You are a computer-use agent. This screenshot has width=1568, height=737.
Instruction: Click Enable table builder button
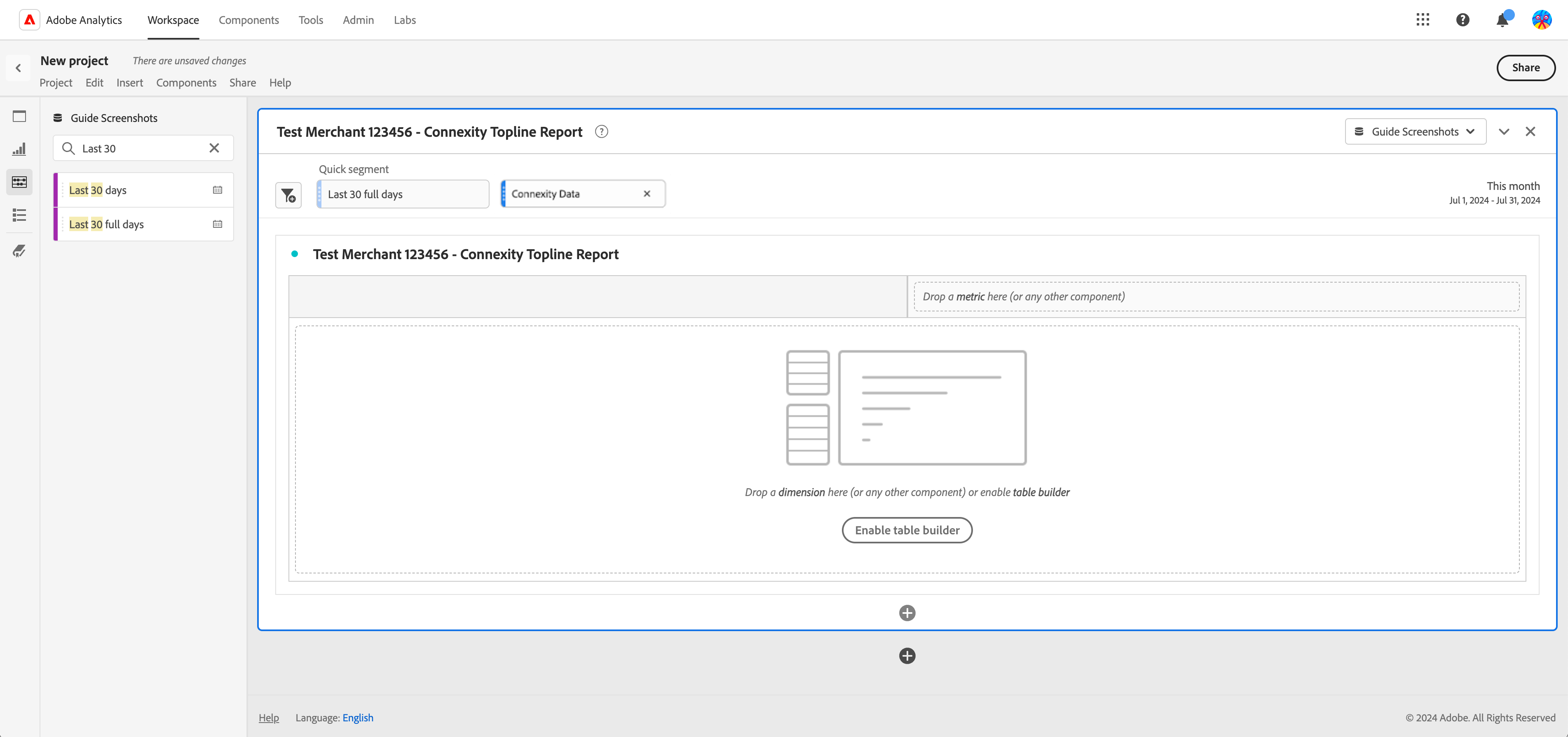907,530
